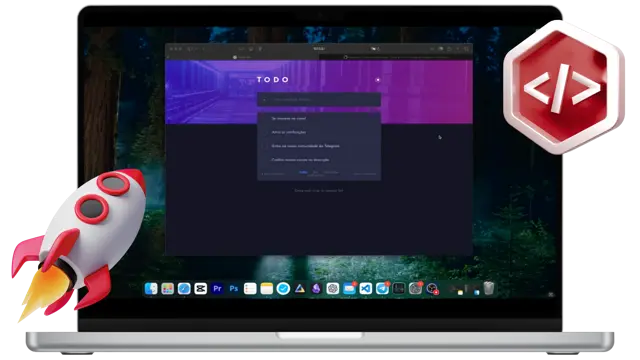
Task: Check "Confira nossos cursos na descrição" checkbox
Action: [x=264, y=160]
